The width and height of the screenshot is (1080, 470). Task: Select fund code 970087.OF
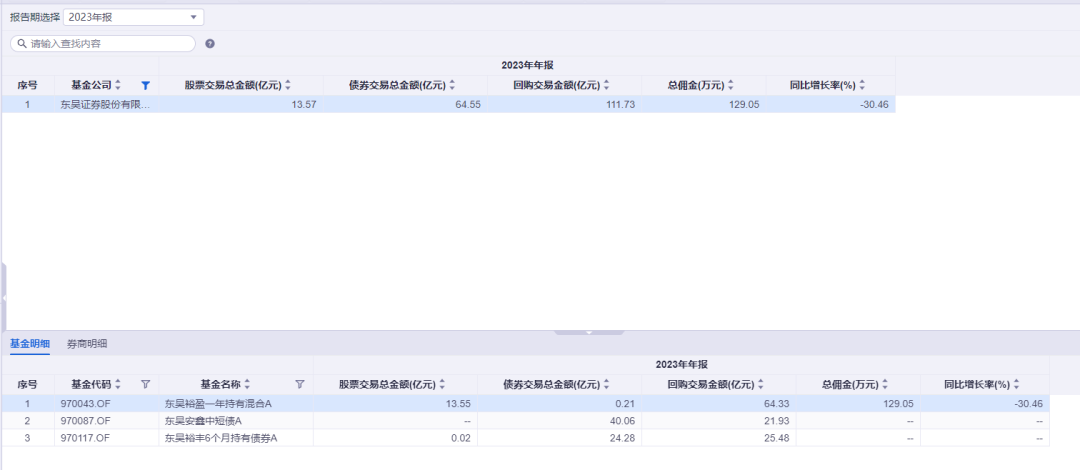click(x=83, y=420)
